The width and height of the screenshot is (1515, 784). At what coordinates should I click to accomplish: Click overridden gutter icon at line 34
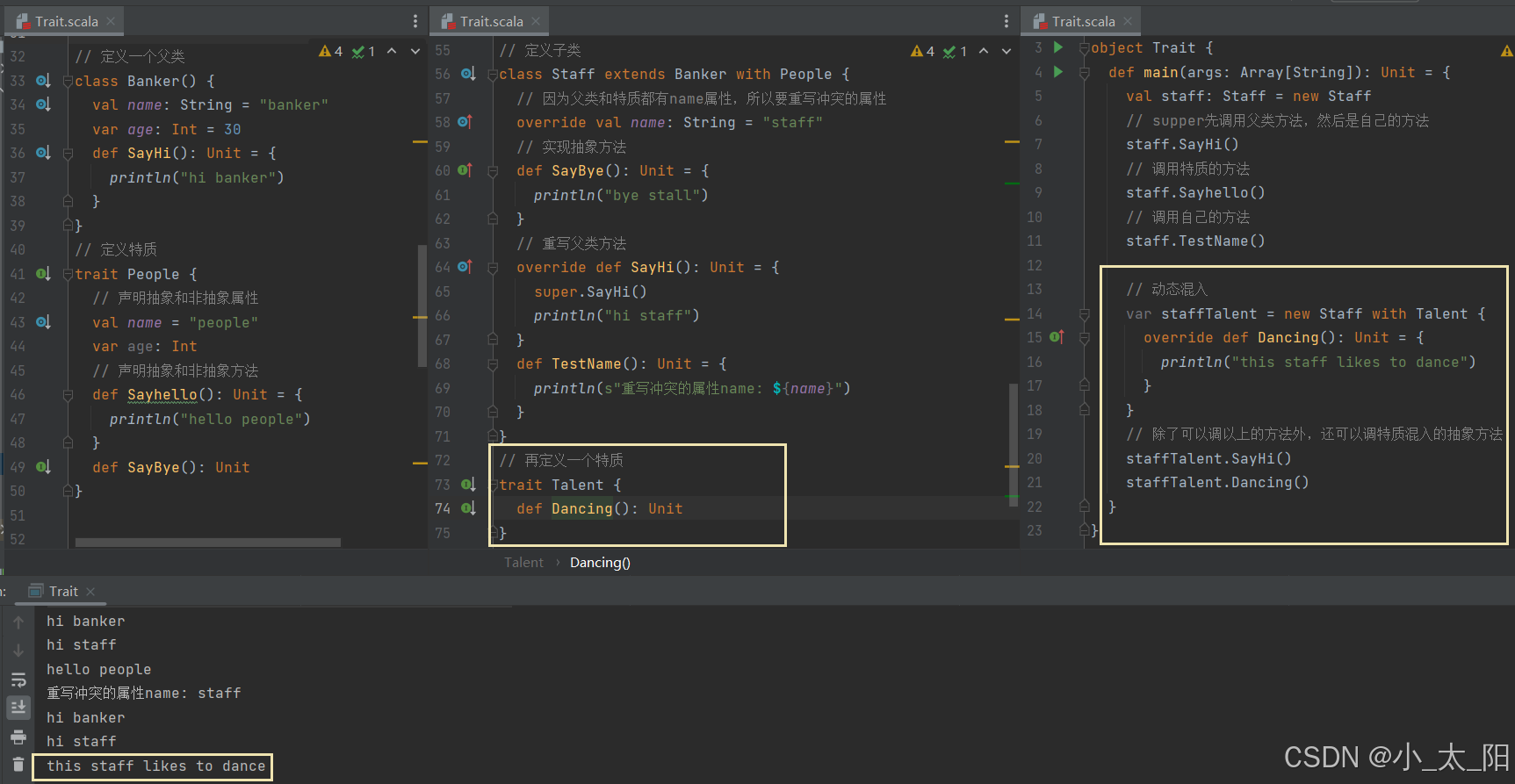coord(43,104)
